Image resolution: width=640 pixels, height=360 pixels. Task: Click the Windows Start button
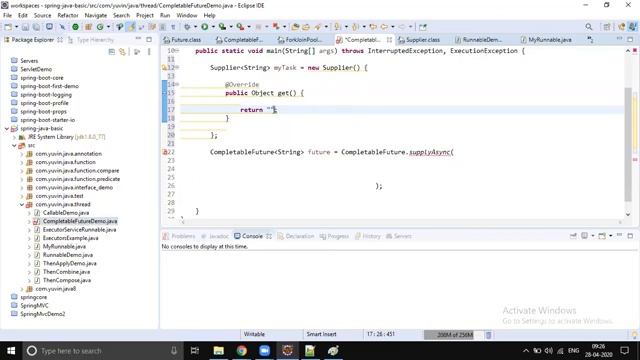click(x=11, y=351)
